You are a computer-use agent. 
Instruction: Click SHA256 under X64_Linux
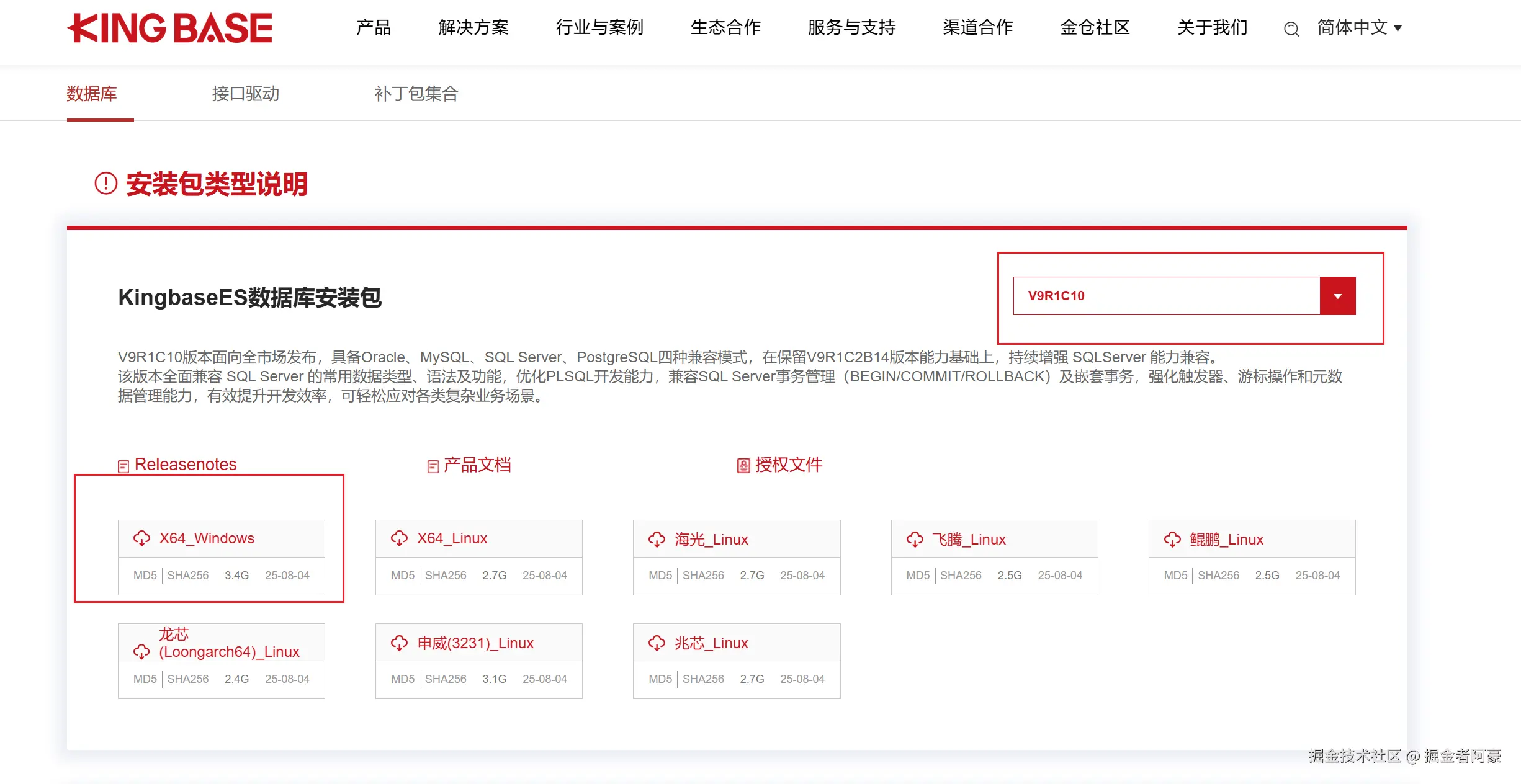[446, 576]
